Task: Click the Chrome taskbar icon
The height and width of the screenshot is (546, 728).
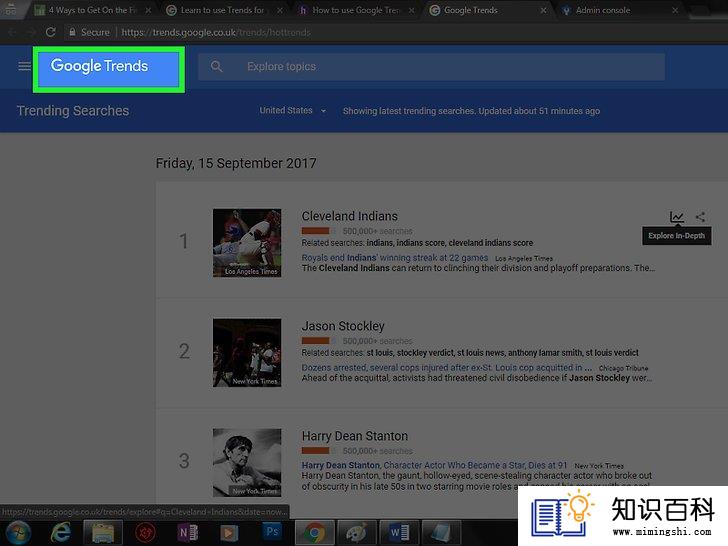Action: tap(314, 533)
